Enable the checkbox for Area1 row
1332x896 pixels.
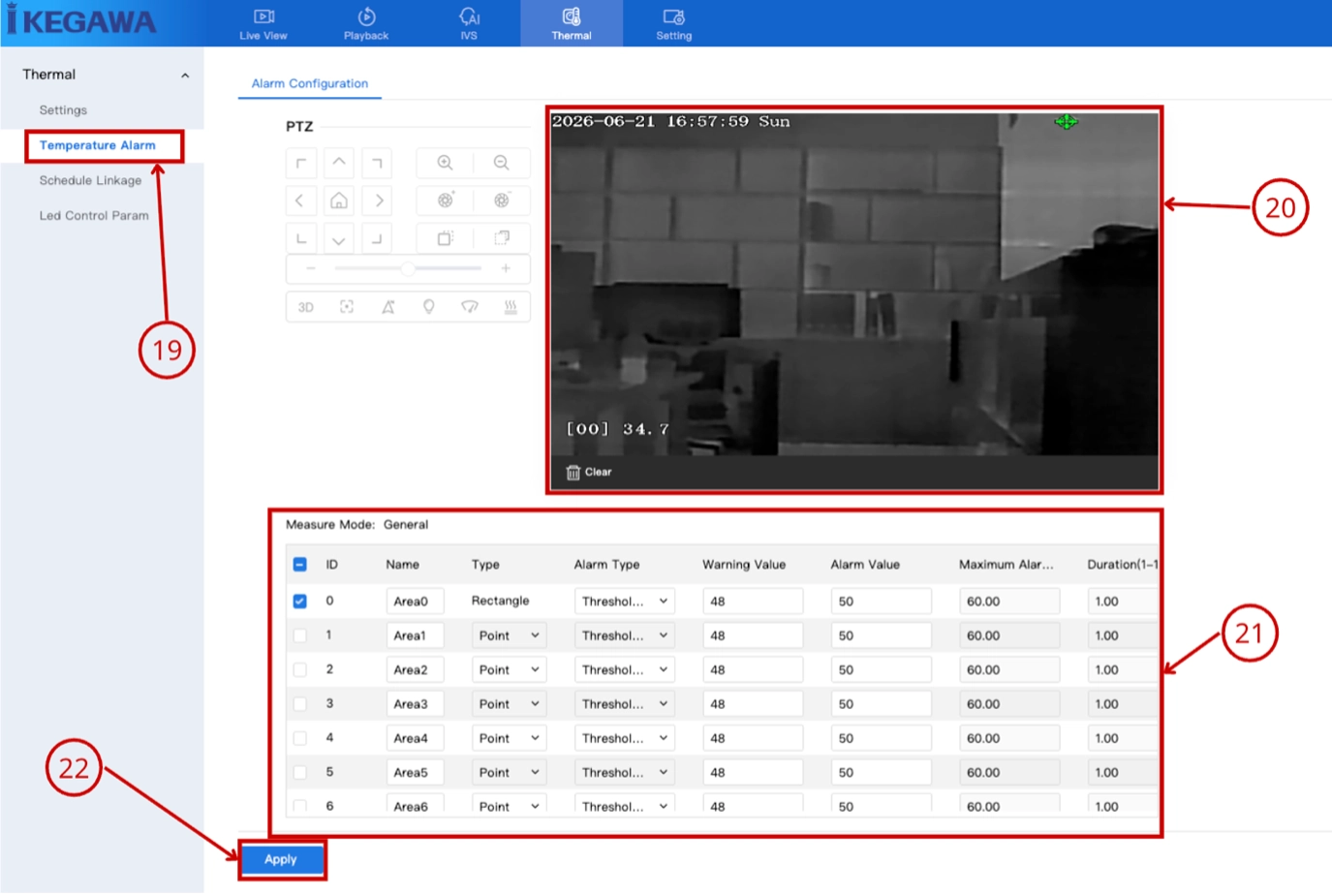299,635
